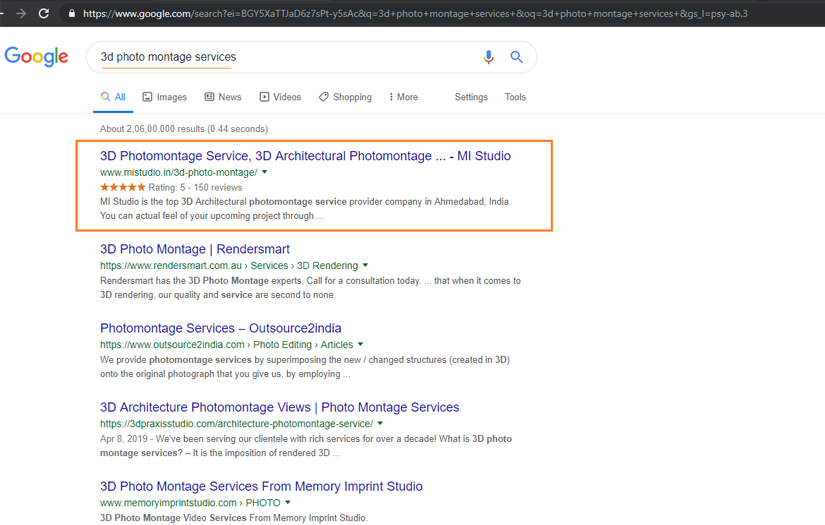The width and height of the screenshot is (825, 525).
Task: Switch to the Images tab
Action: tap(165, 97)
